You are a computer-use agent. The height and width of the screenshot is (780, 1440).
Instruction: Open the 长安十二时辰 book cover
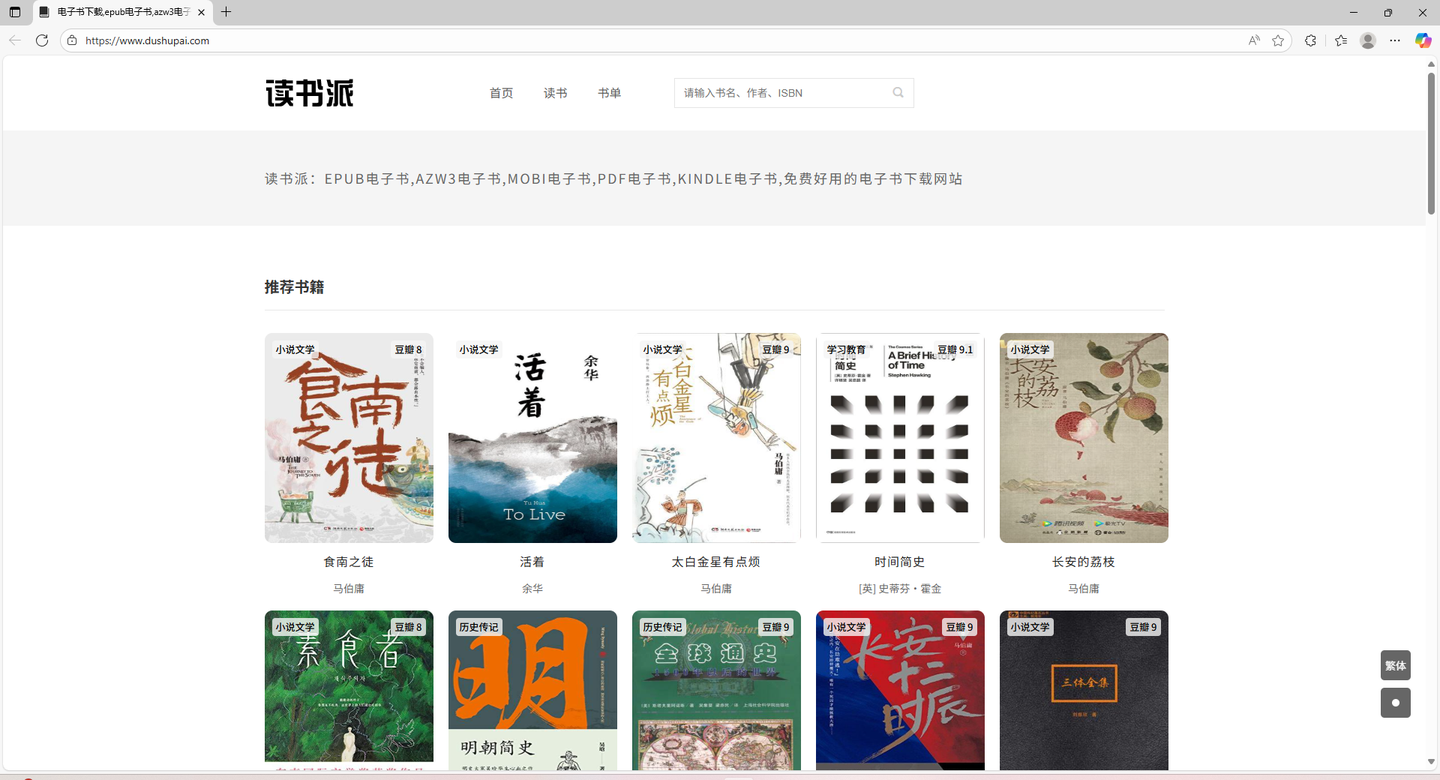pyautogui.click(x=900, y=690)
